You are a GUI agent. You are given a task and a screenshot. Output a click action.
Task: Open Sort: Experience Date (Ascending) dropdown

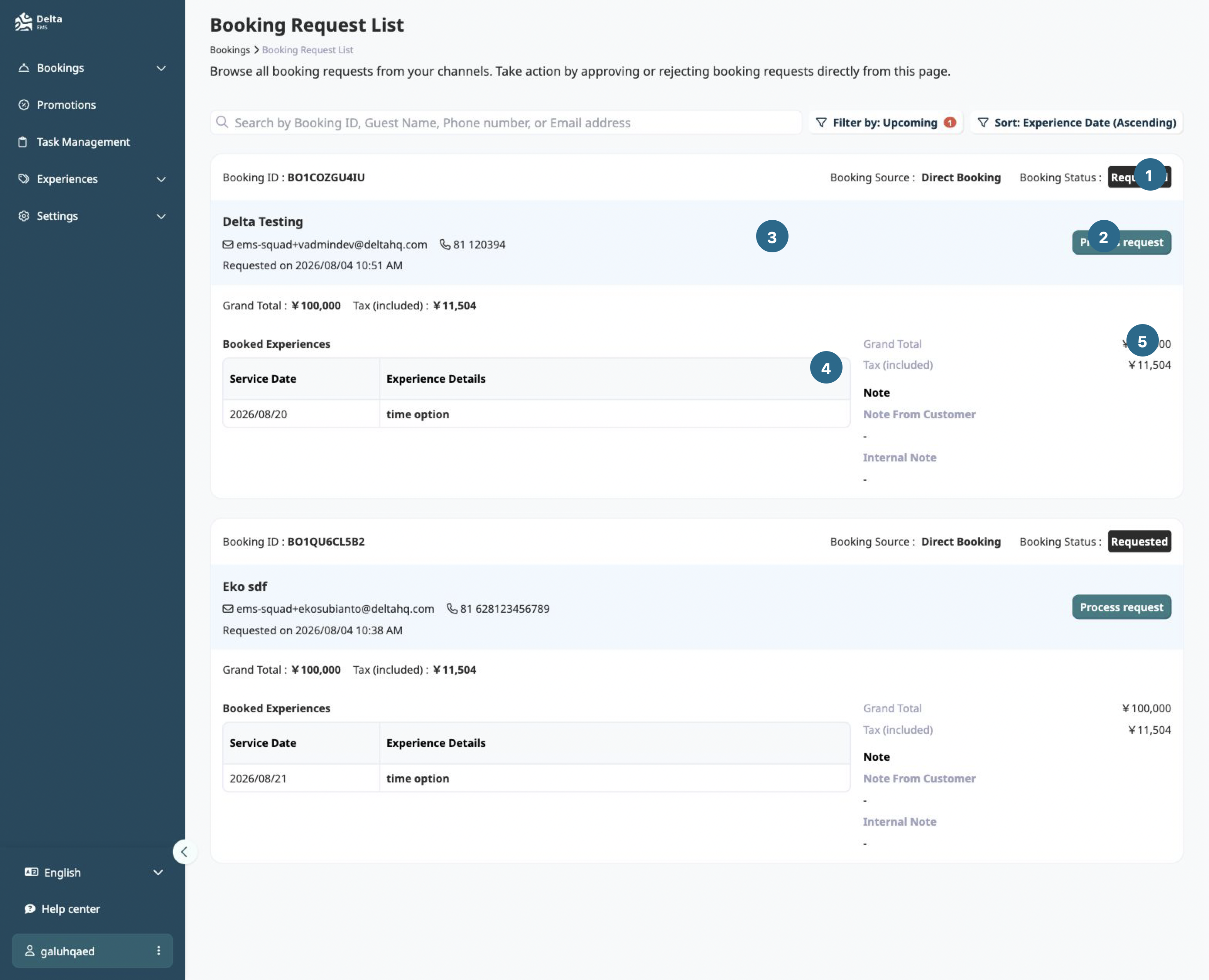[1076, 123]
